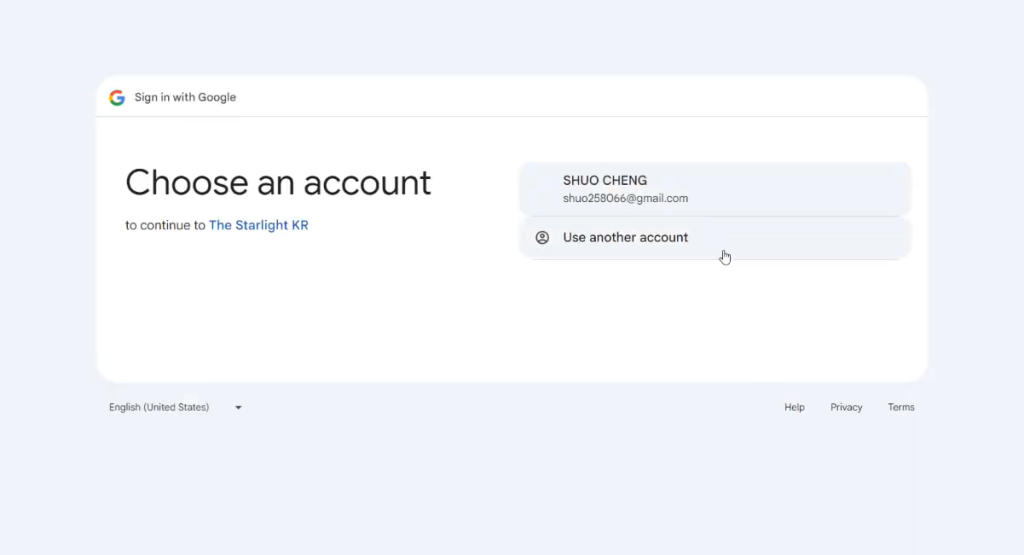The image size is (1024, 555).
Task: Open the Privacy link
Action: pyautogui.click(x=846, y=408)
